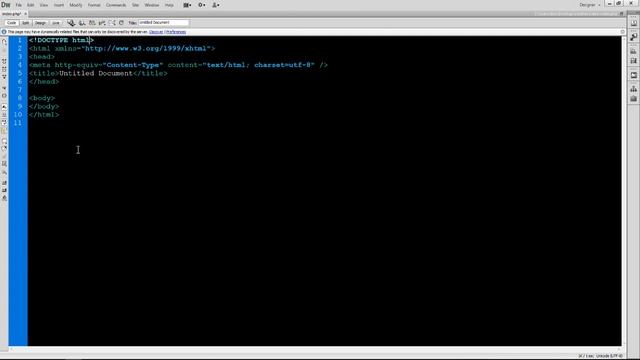Open the Help menu
Image resolution: width=640 pixels, height=360 pixels.
pos(169,5)
